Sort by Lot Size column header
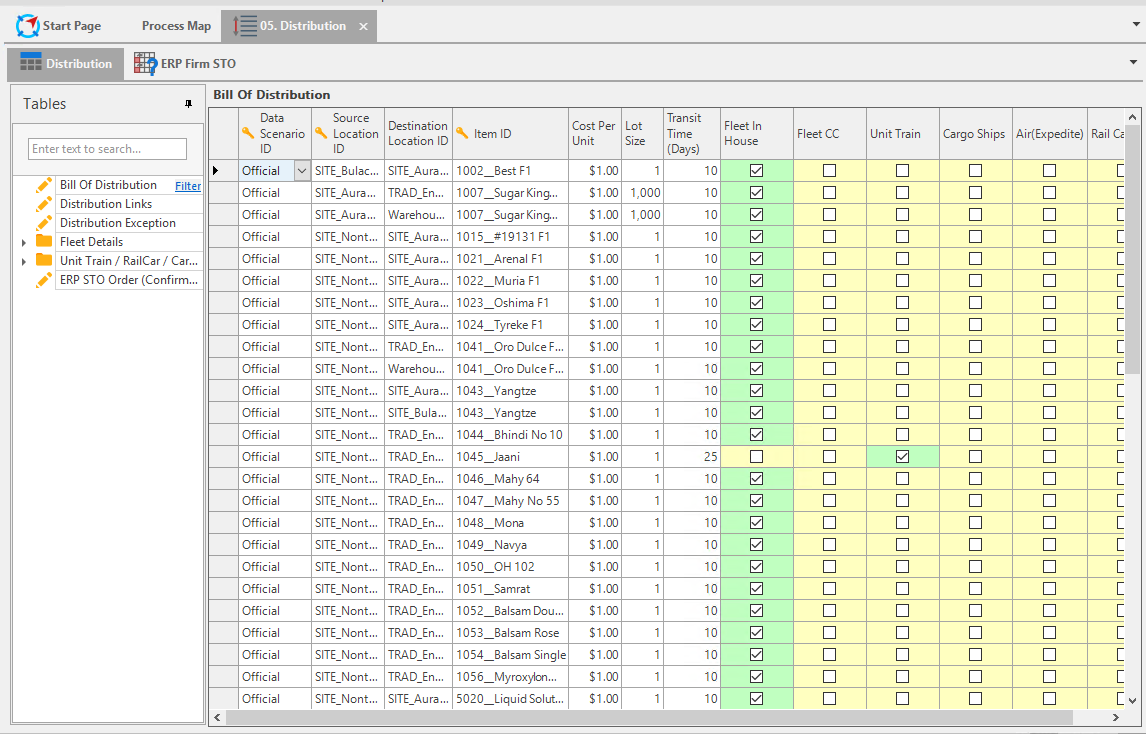 (x=642, y=133)
